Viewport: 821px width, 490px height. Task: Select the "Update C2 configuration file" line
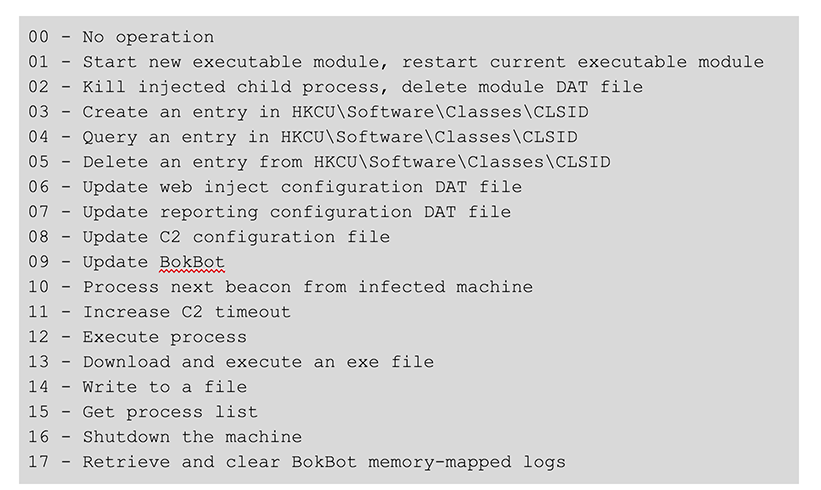point(209,237)
